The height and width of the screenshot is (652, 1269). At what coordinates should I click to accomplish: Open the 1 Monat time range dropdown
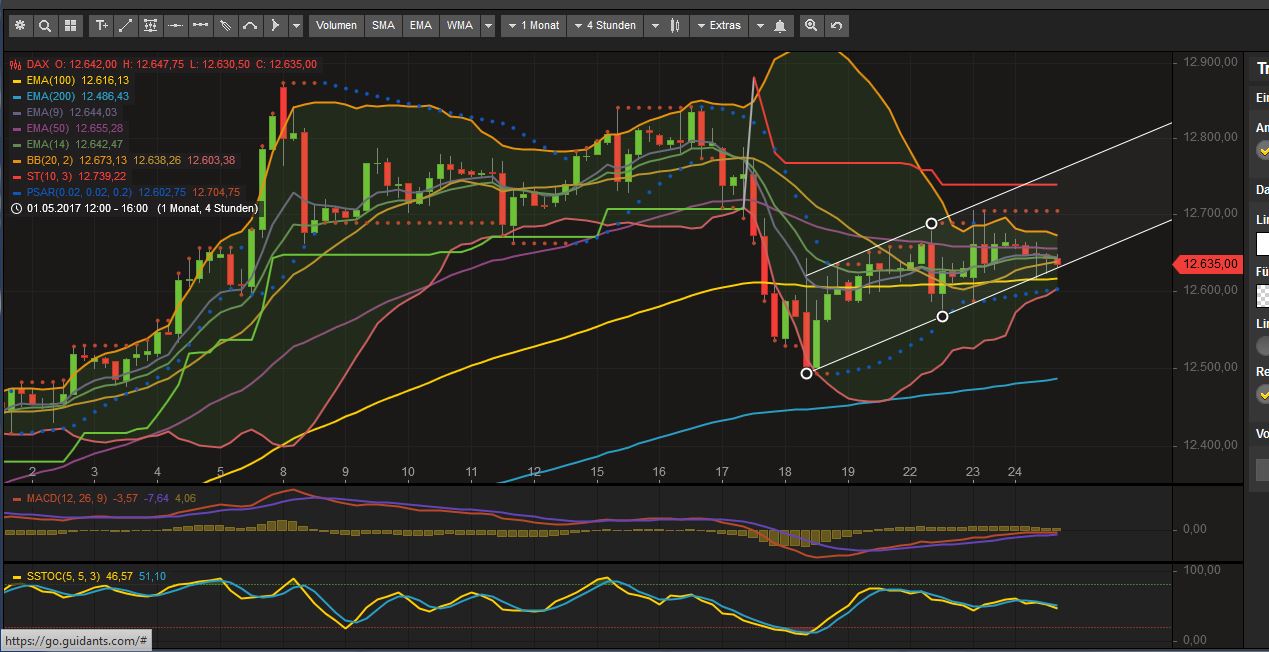tap(533, 25)
